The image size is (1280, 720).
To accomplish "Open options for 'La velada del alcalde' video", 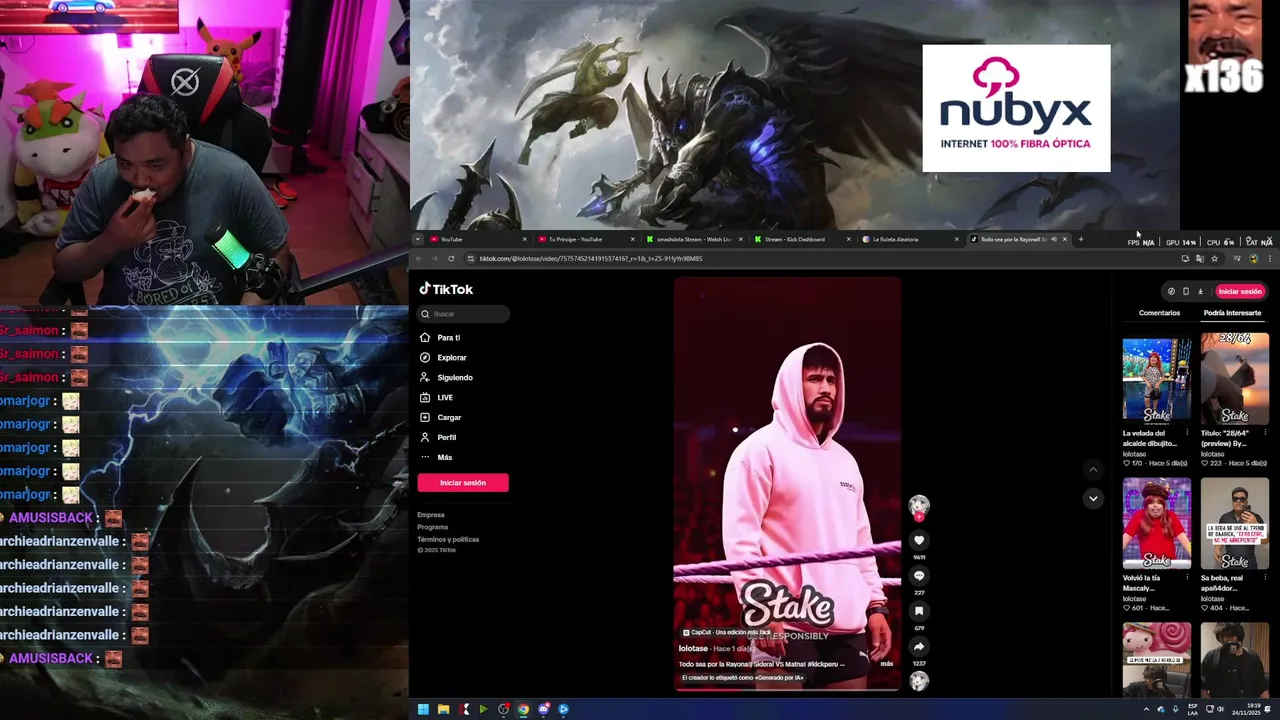I will [1187, 434].
